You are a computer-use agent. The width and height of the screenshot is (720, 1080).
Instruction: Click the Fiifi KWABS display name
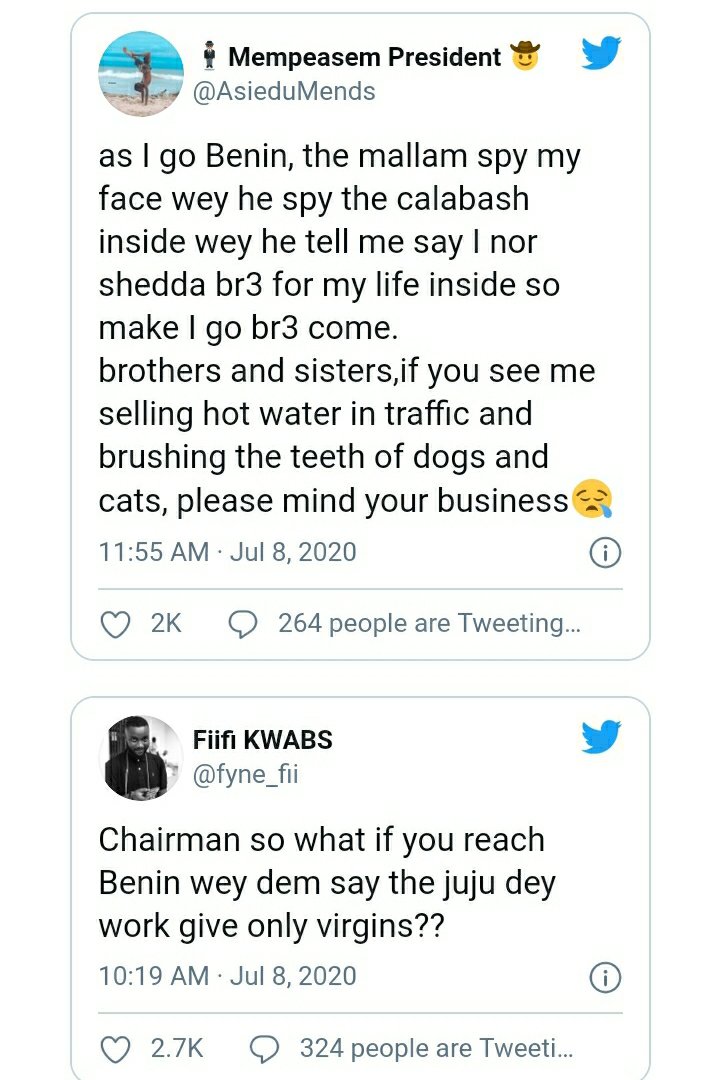pos(262,740)
